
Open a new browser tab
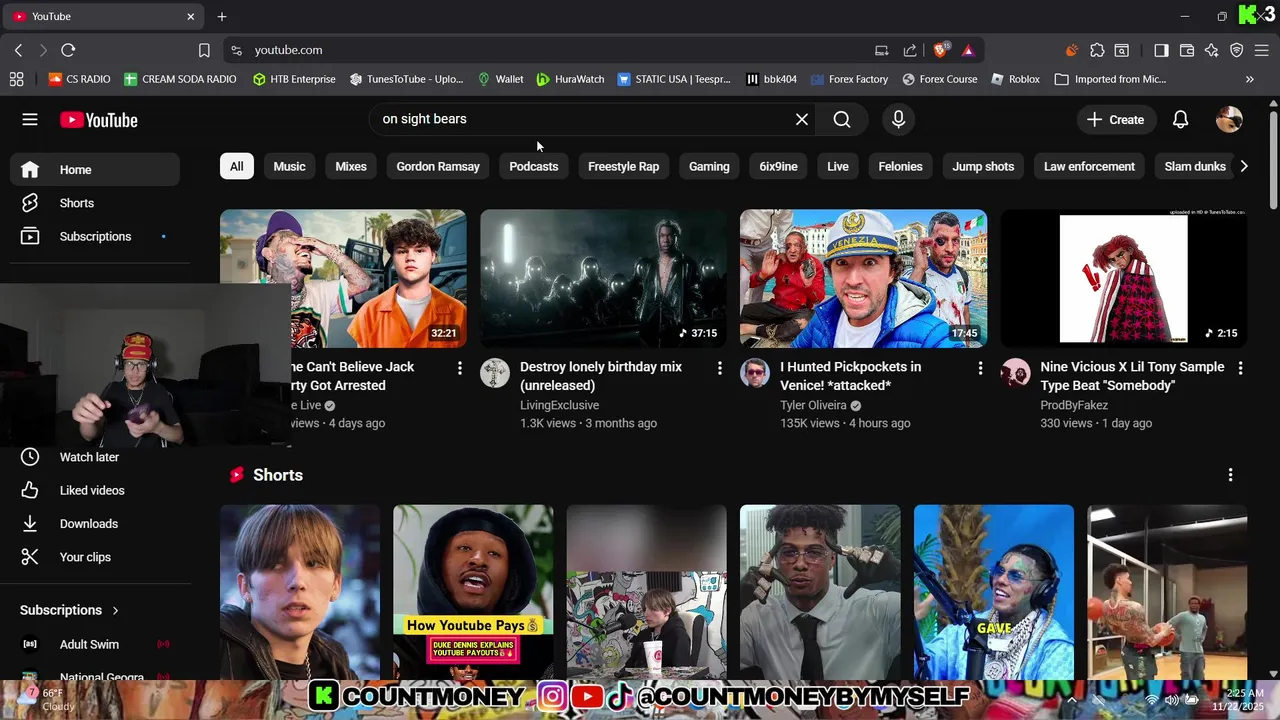tap(222, 16)
